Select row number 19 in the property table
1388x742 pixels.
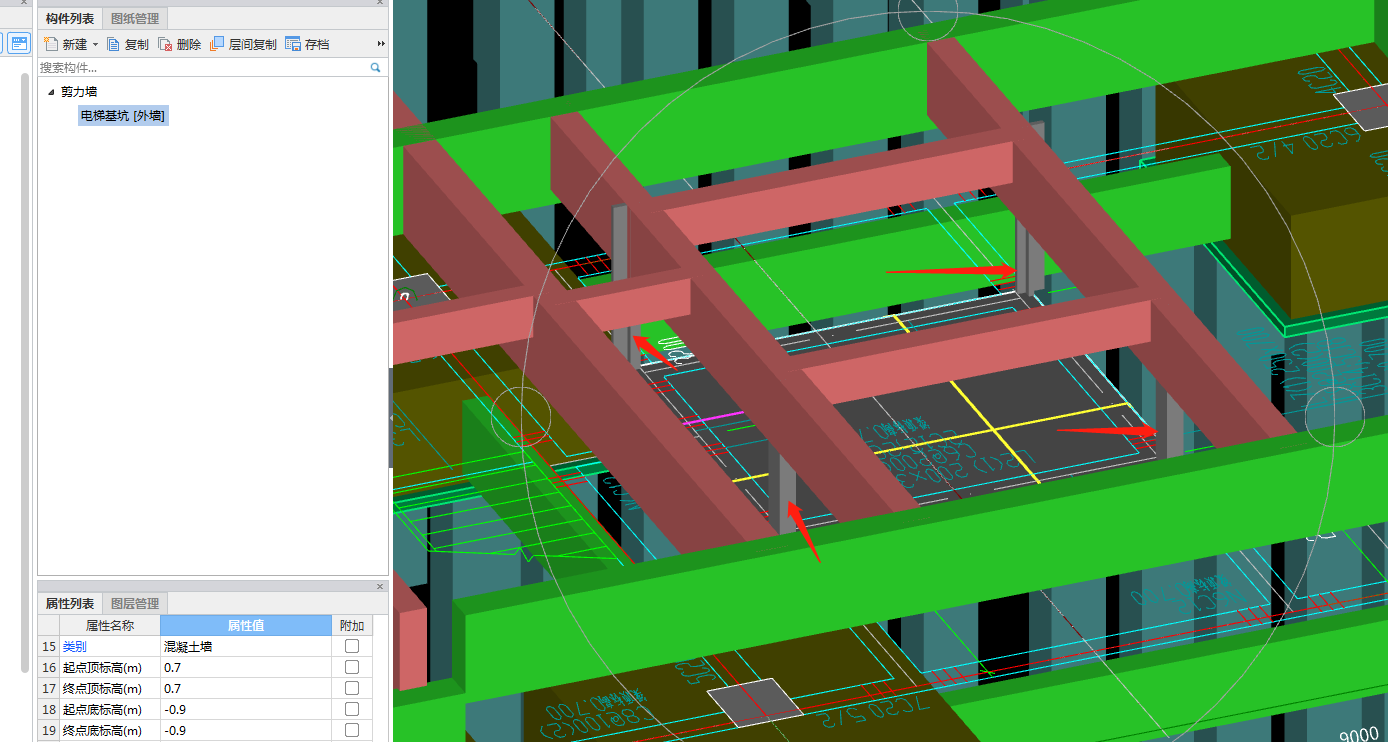[x=49, y=731]
